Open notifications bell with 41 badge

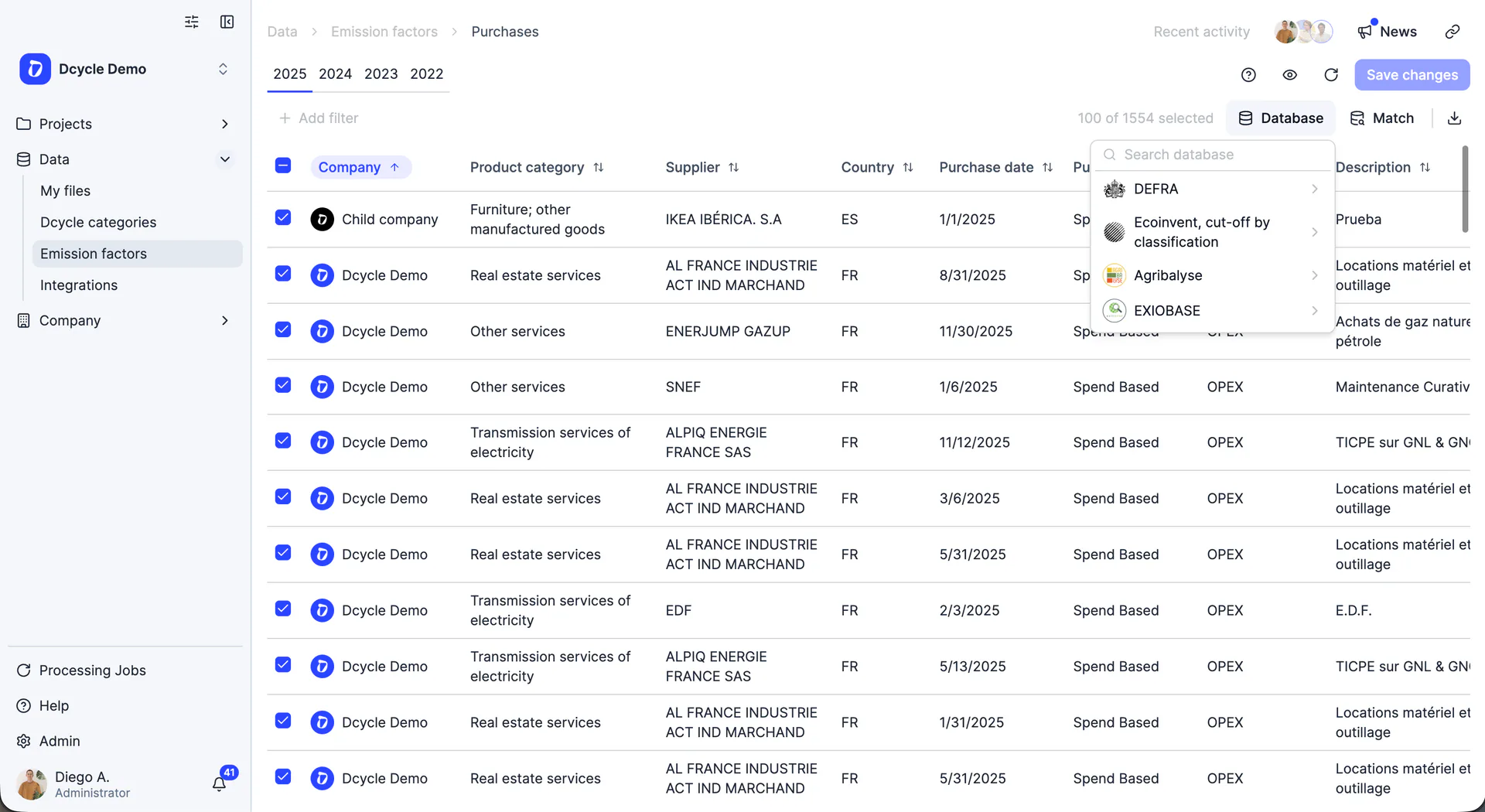click(x=220, y=783)
